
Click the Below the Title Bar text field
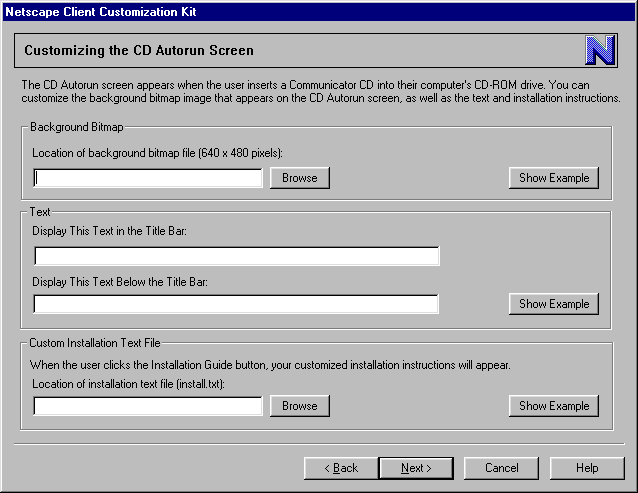[236, 304]
